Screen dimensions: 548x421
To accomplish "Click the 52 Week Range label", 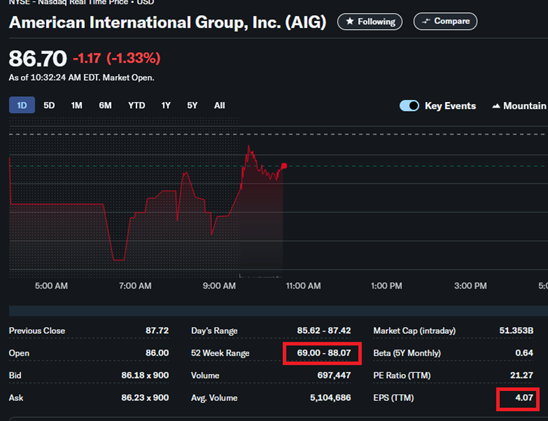I will [x=220, y=353].
